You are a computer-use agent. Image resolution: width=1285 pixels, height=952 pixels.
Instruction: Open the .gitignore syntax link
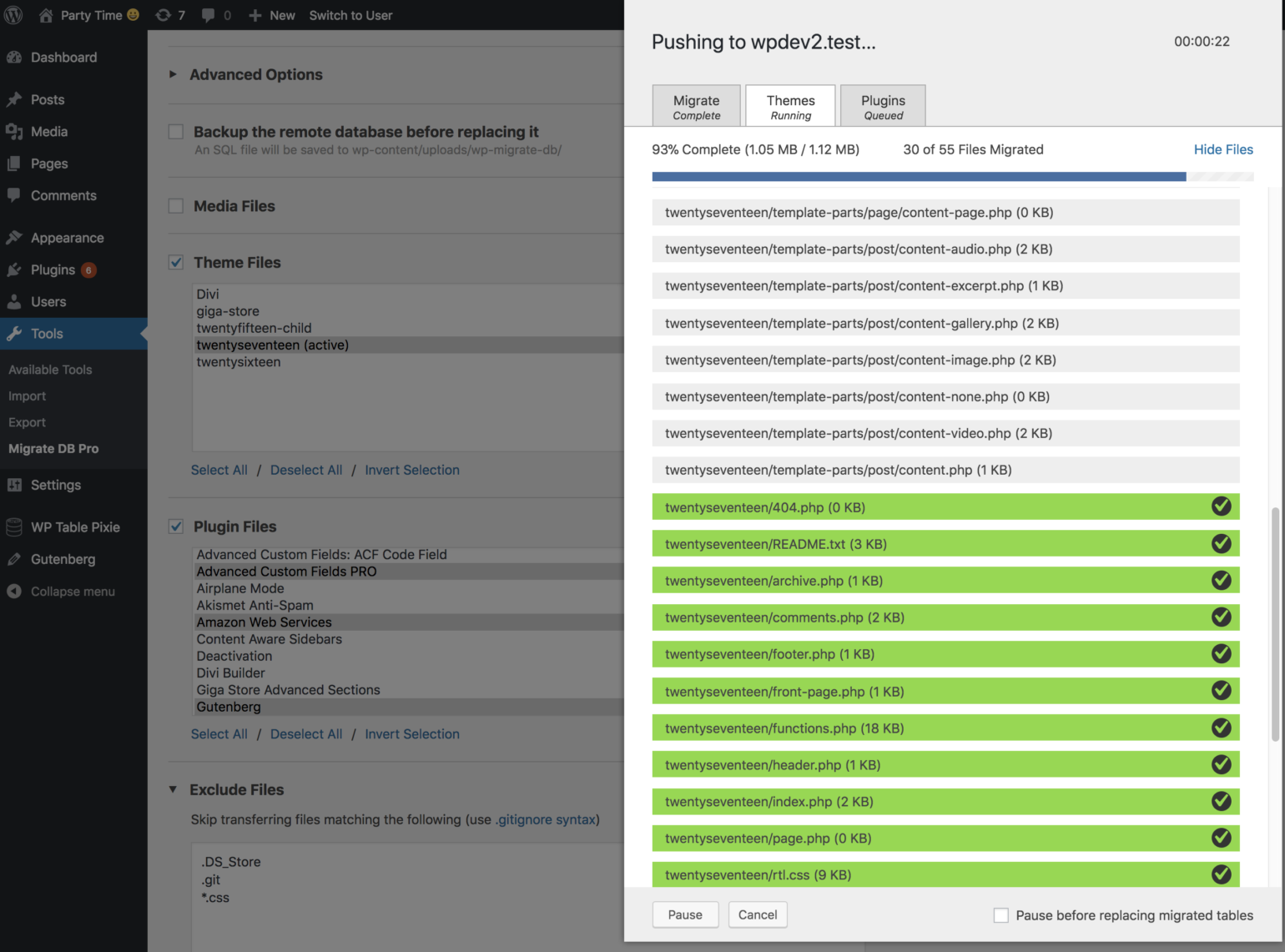click(547, 819)
